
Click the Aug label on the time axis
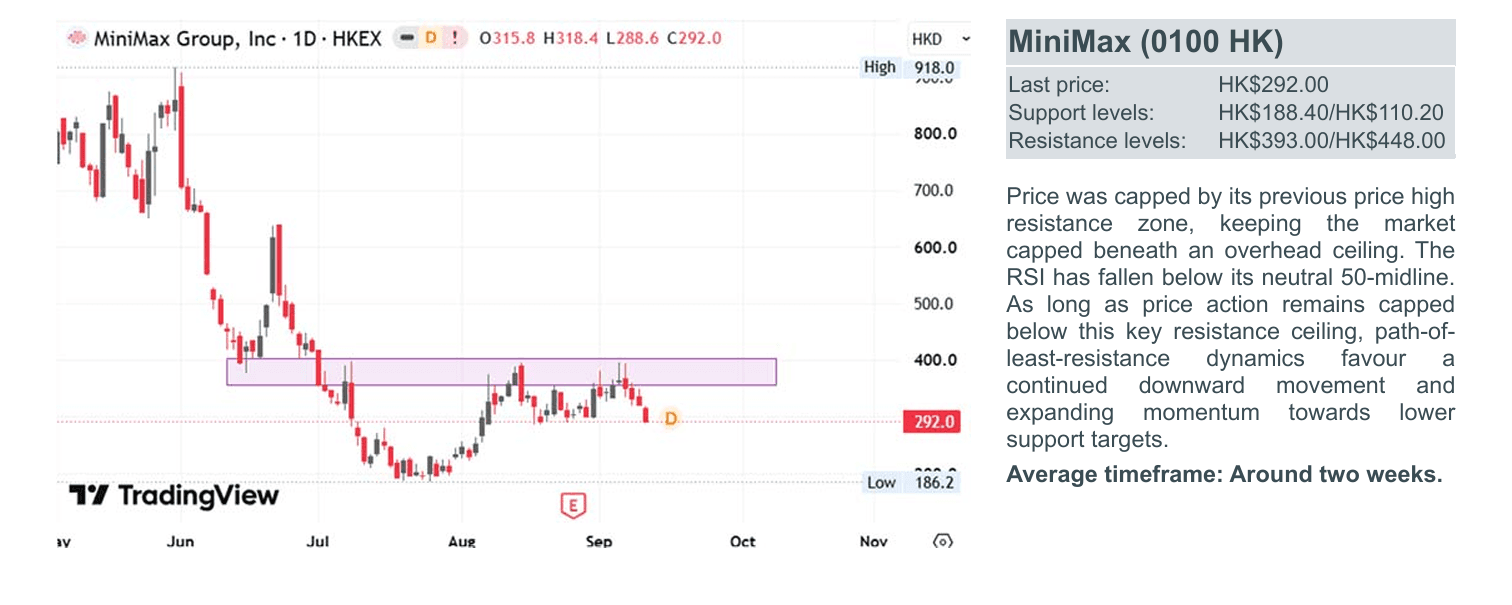tap(462, 541)
